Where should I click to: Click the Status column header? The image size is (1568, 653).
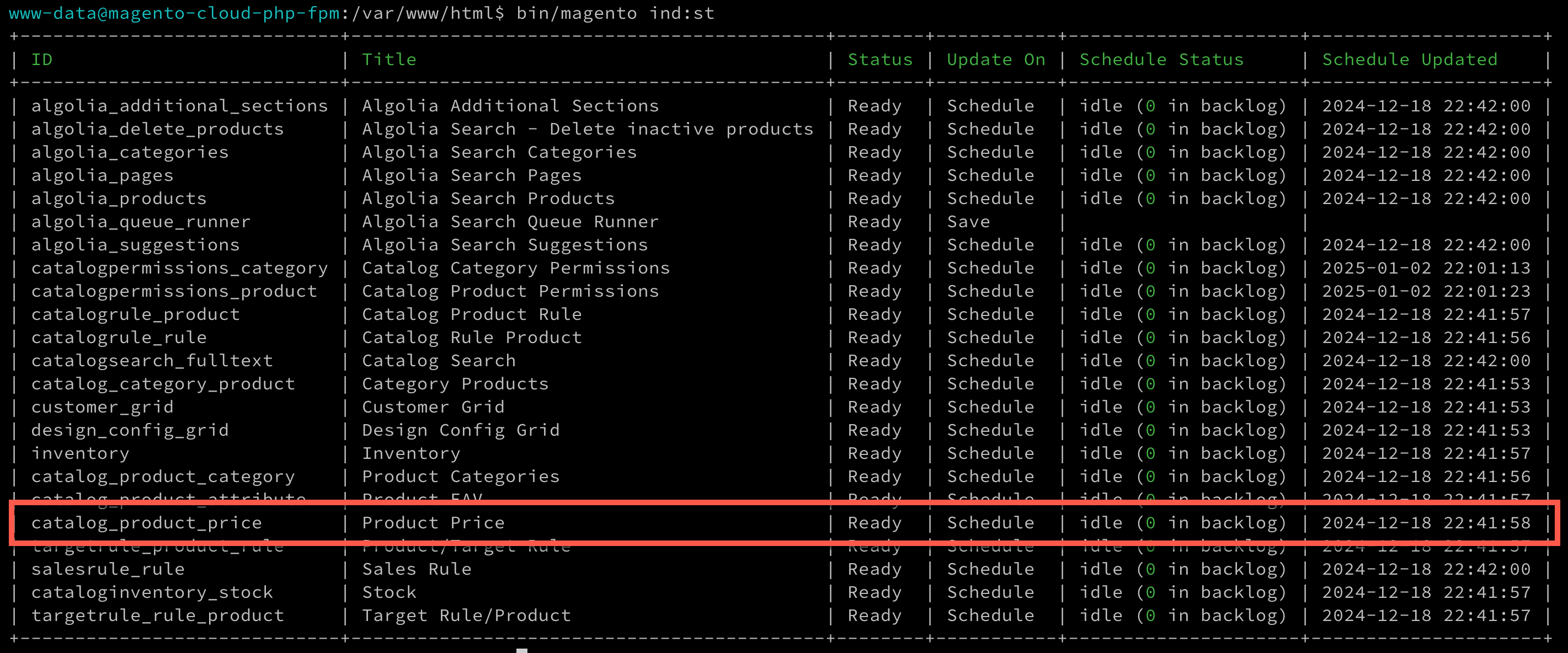pos(880,59)
